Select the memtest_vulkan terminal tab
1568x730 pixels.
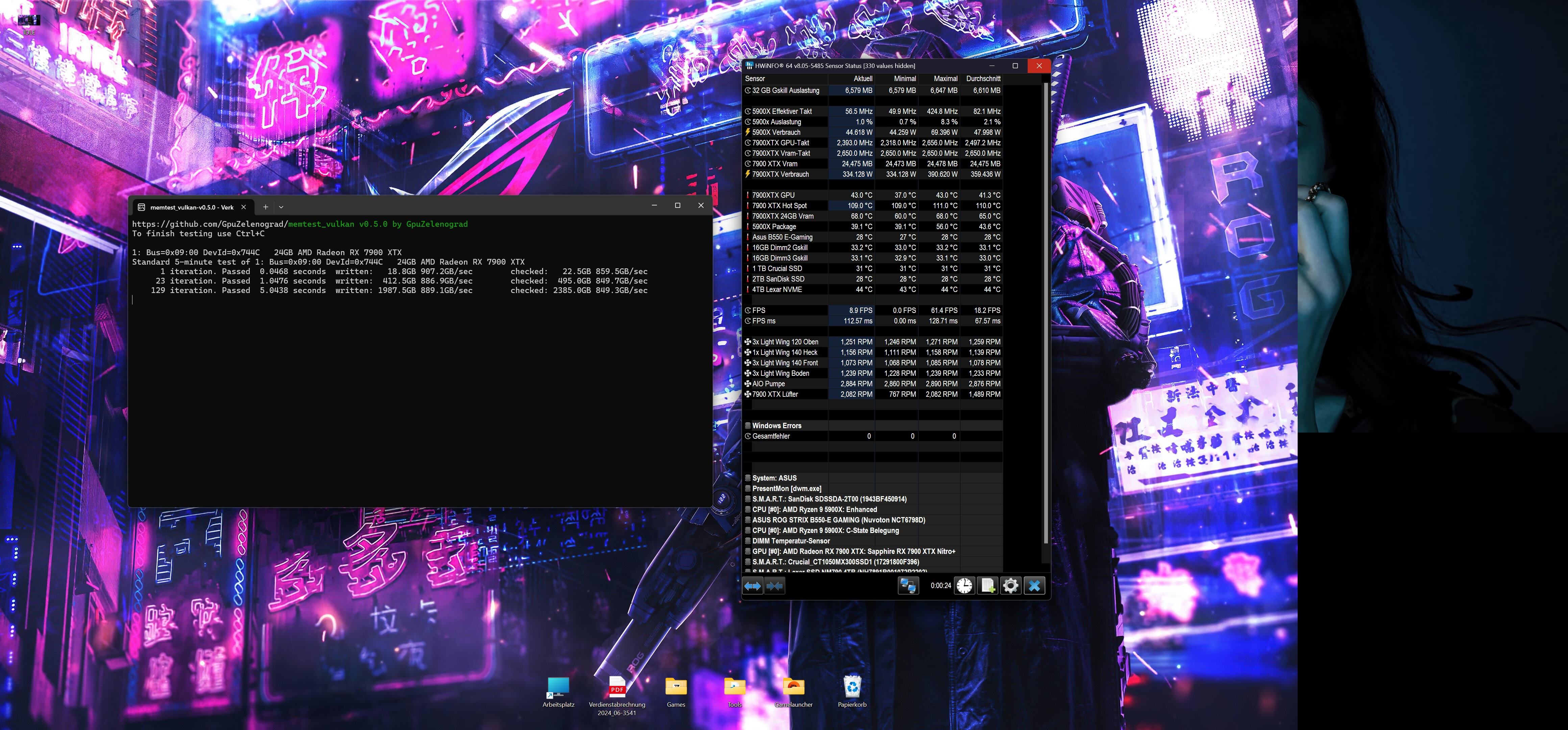click(191, 207)
